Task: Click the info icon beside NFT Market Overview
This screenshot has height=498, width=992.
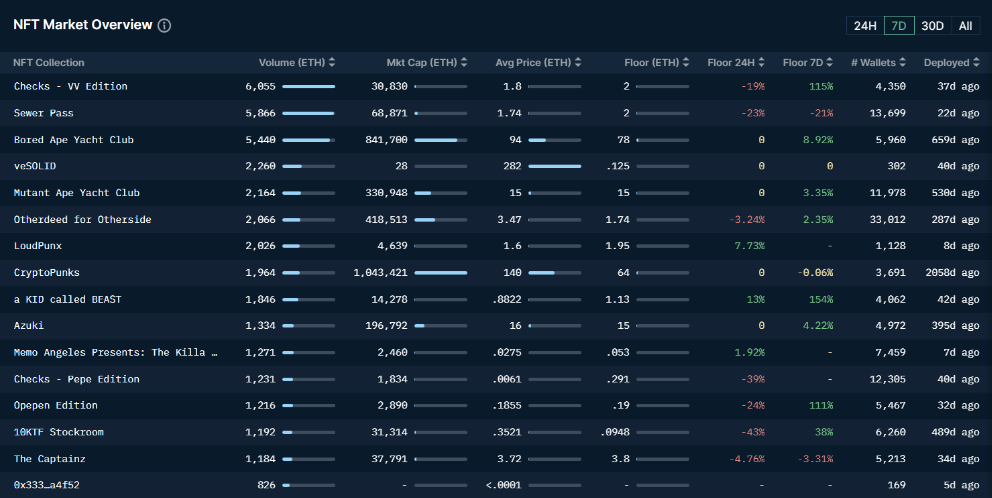Action: [x=164, y=25]
